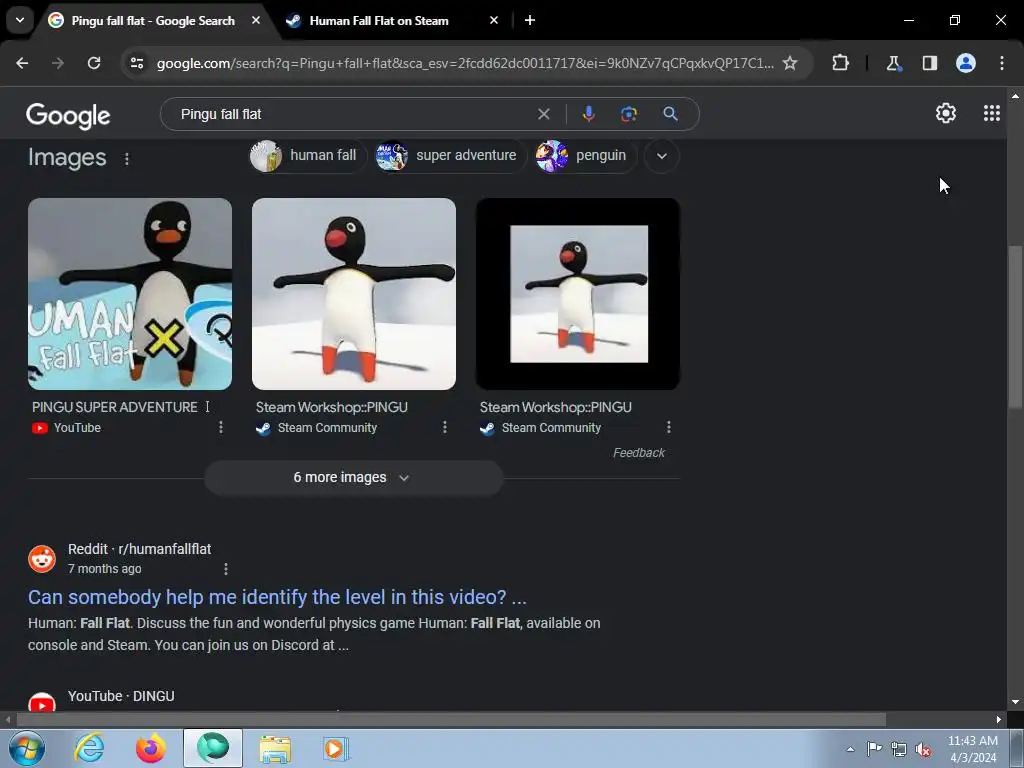This screenshot has width=1024, height=768.
Task: Open the PINGU SUPER ADVENTURE title link
Action: (x=114, y=407)
